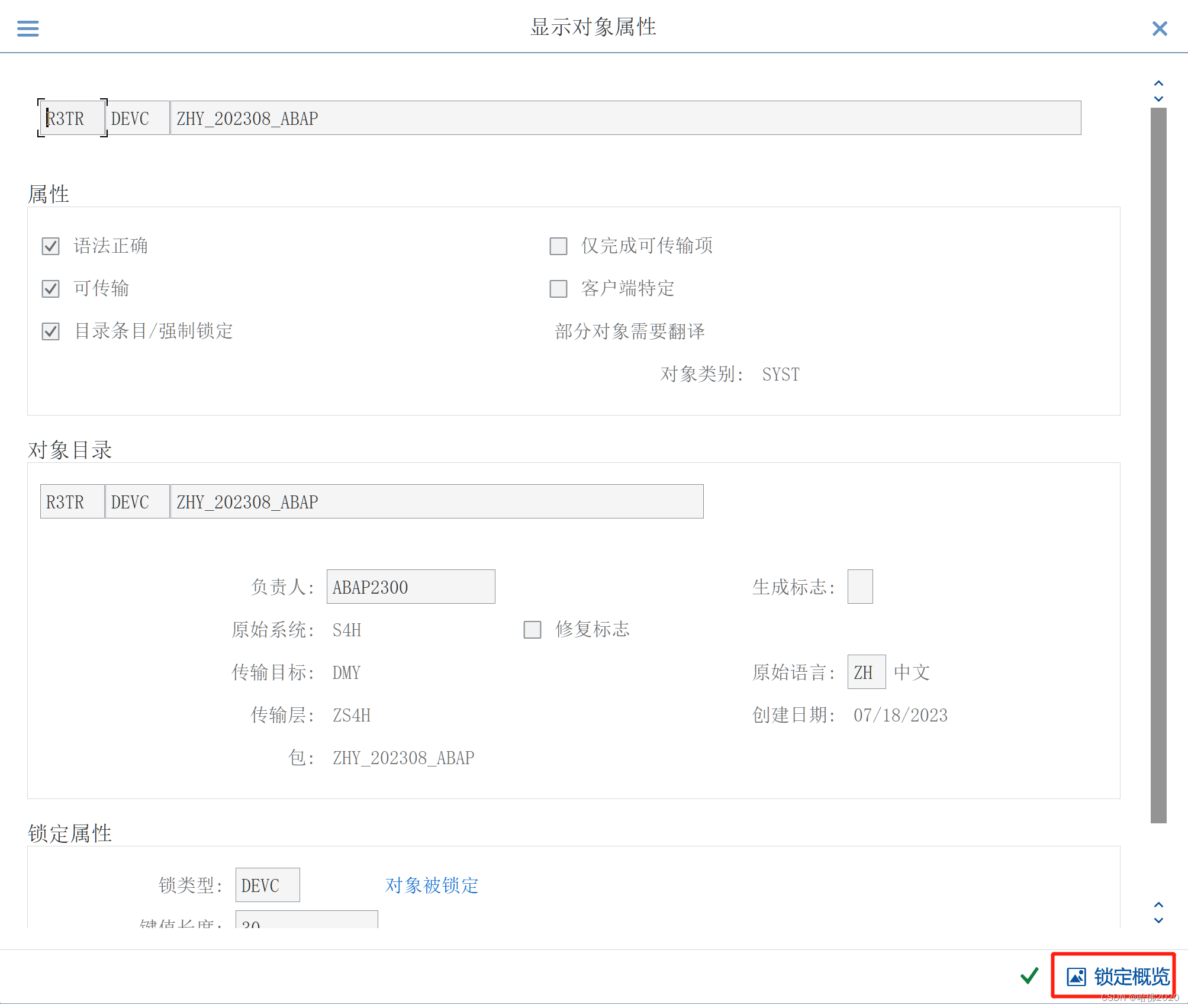Toggle the 目录条目/强制锁定 checkbox
This screenshot has width=1188, height=1008.
click(51, 331)
